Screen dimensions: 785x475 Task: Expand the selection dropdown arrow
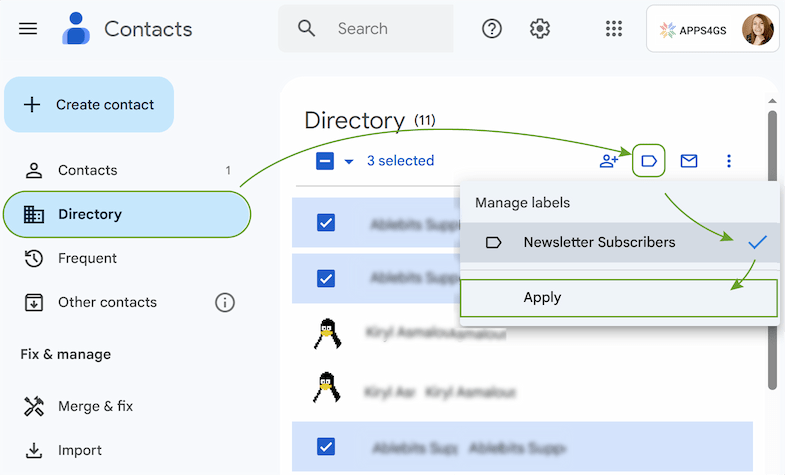click(349, 161)
